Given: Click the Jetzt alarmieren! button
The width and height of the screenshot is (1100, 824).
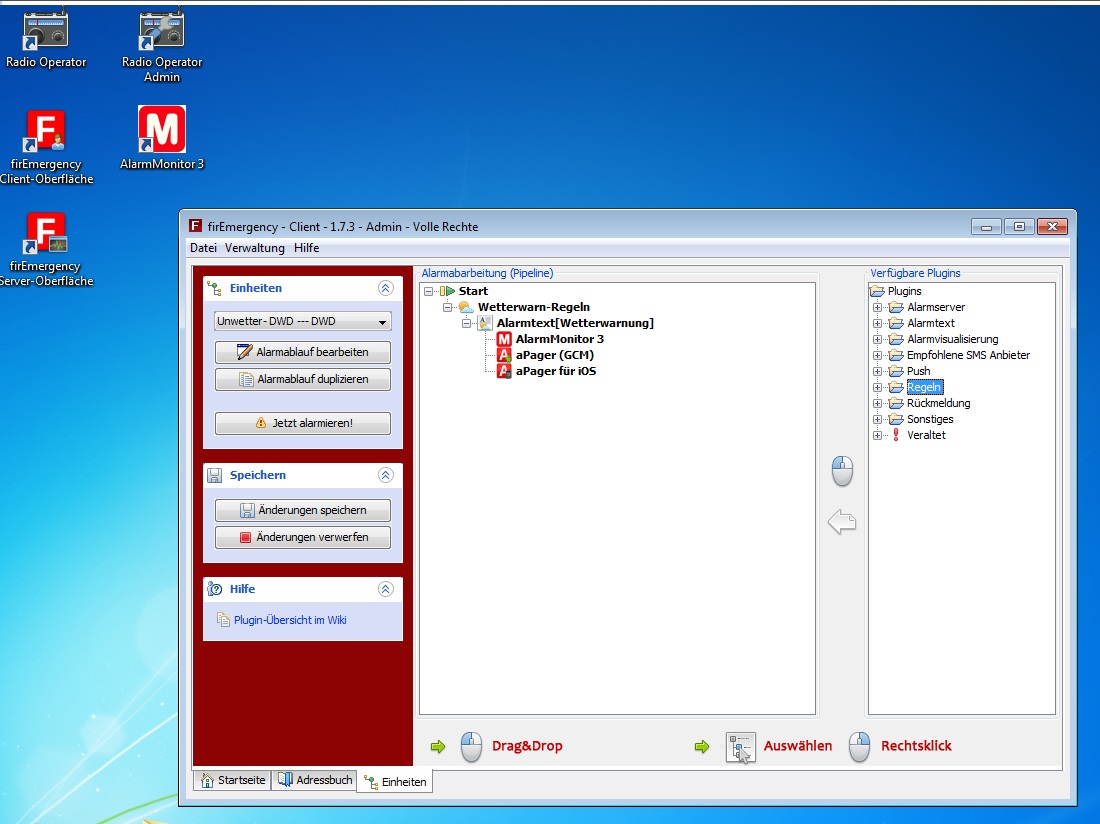Looking at the screenshot, I should 302,423.
